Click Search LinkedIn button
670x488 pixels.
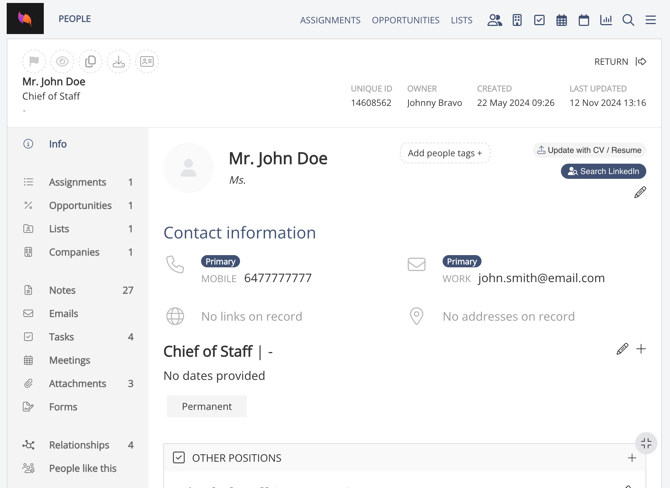[603, 171]
